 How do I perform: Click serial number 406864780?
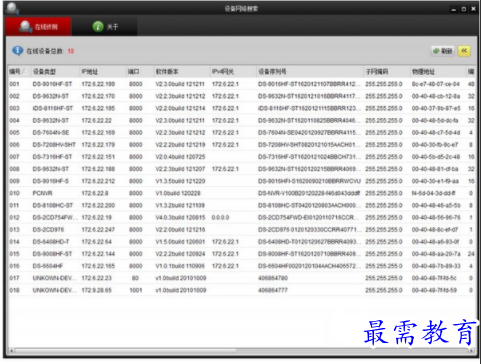[273, 278]
